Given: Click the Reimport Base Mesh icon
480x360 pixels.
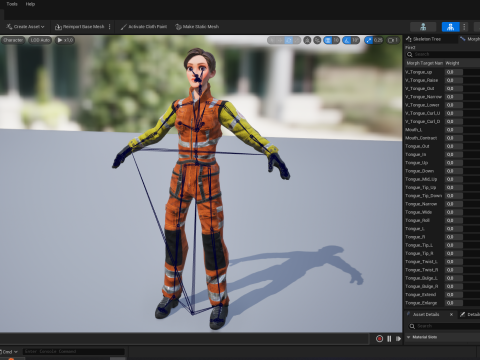Looking at the screenshot, I should (58, 27).
